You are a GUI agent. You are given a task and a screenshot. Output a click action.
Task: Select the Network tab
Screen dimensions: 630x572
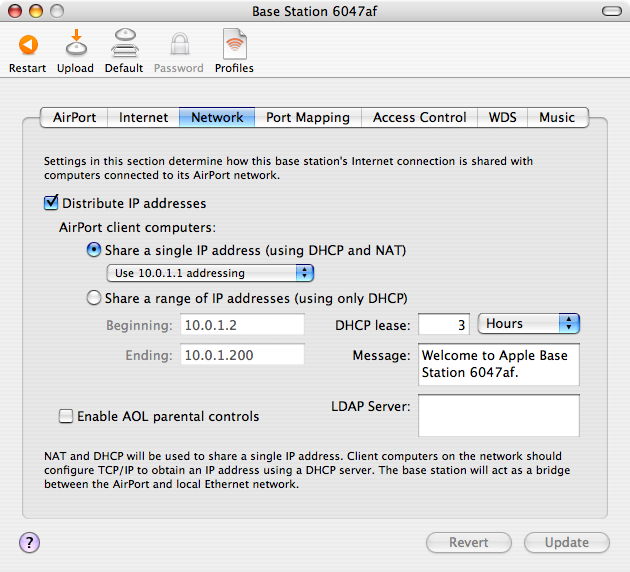(217, 117)
